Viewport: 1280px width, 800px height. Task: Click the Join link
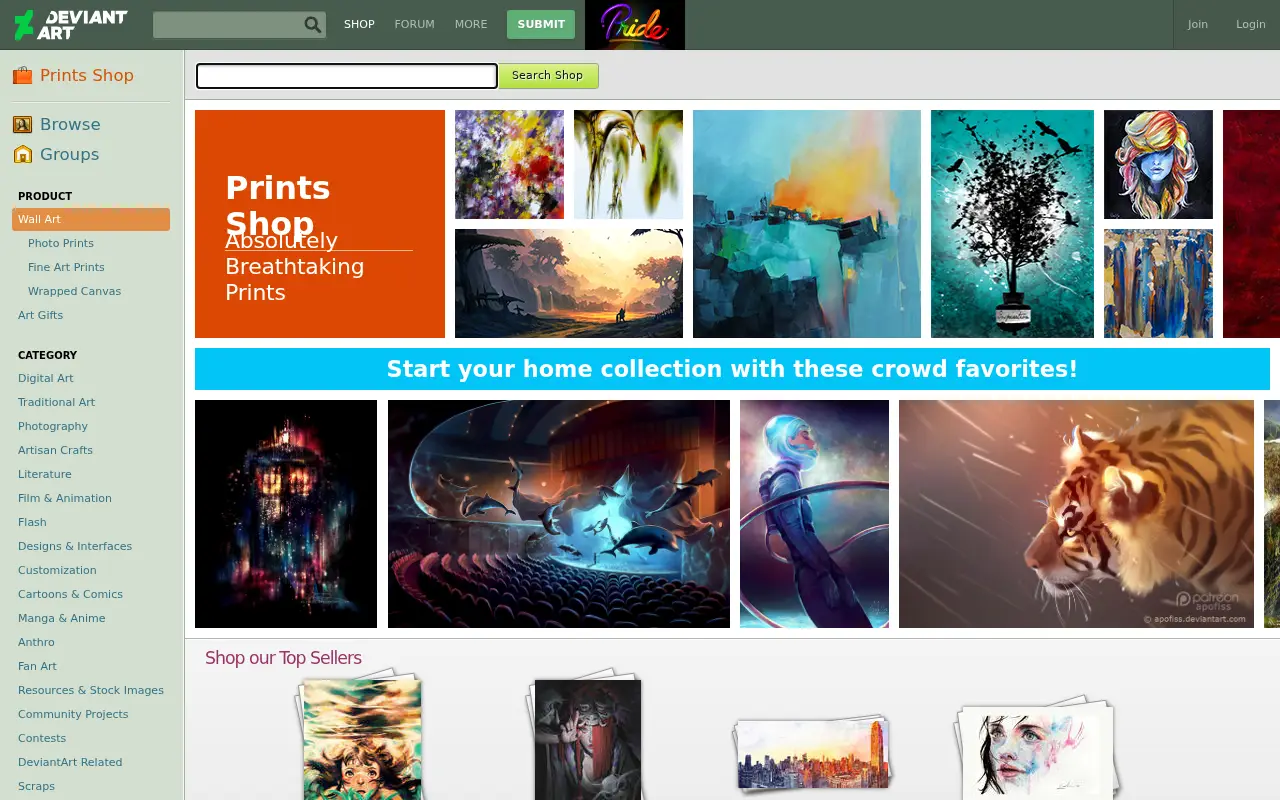pos(1198,24)
